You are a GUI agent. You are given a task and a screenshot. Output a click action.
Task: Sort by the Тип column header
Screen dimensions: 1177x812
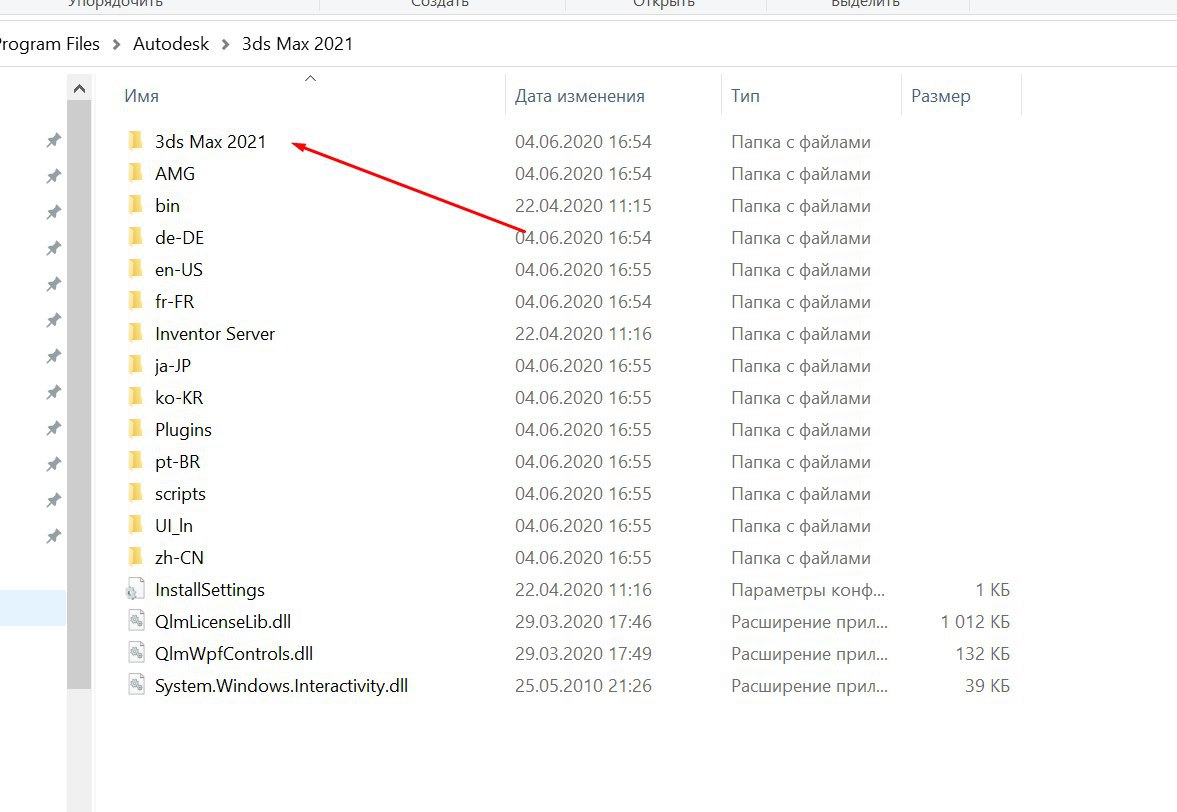(x=745, y=96)
